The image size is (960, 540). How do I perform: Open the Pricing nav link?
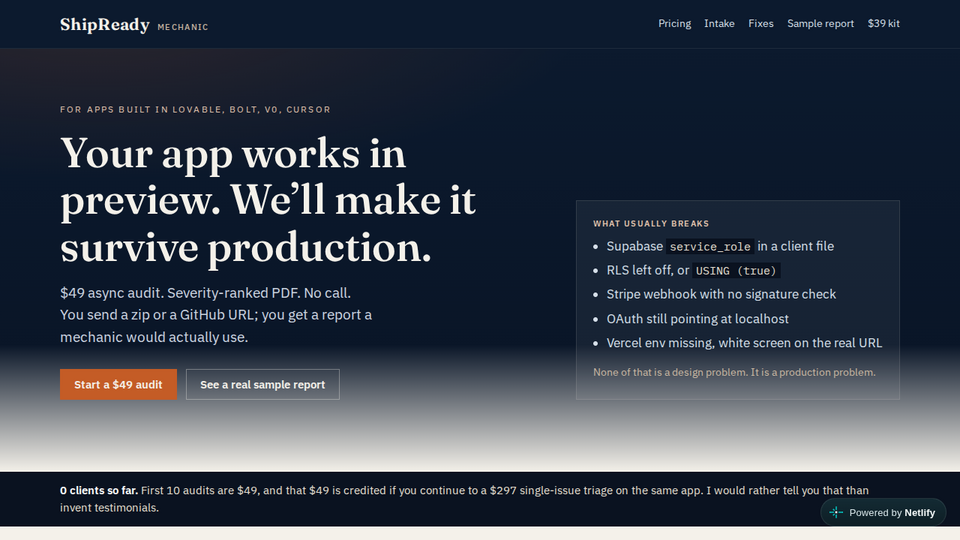pos(674,23)
